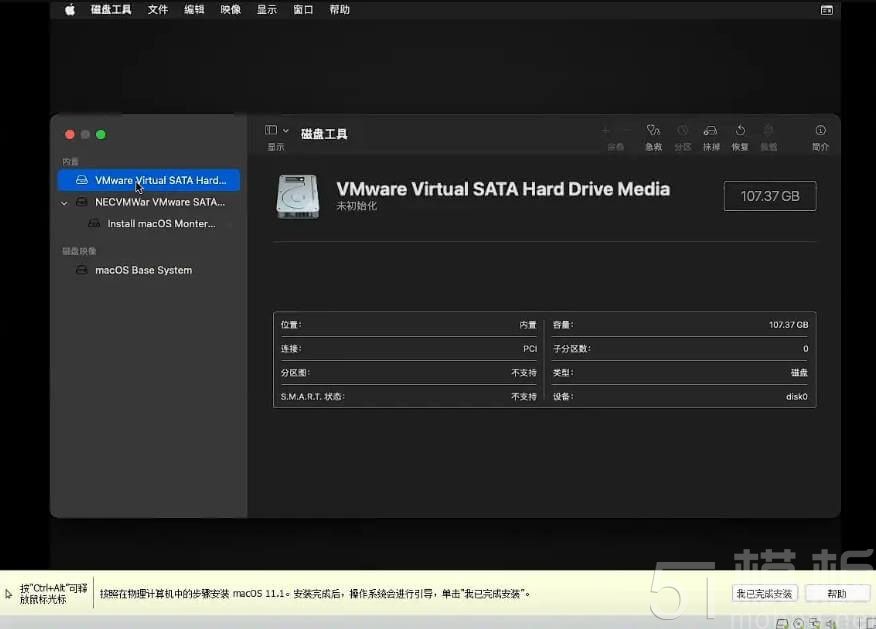Open the 影像 menu in the menu bar
This screenshot has height=629, width=876.
(x=230, y=9)
